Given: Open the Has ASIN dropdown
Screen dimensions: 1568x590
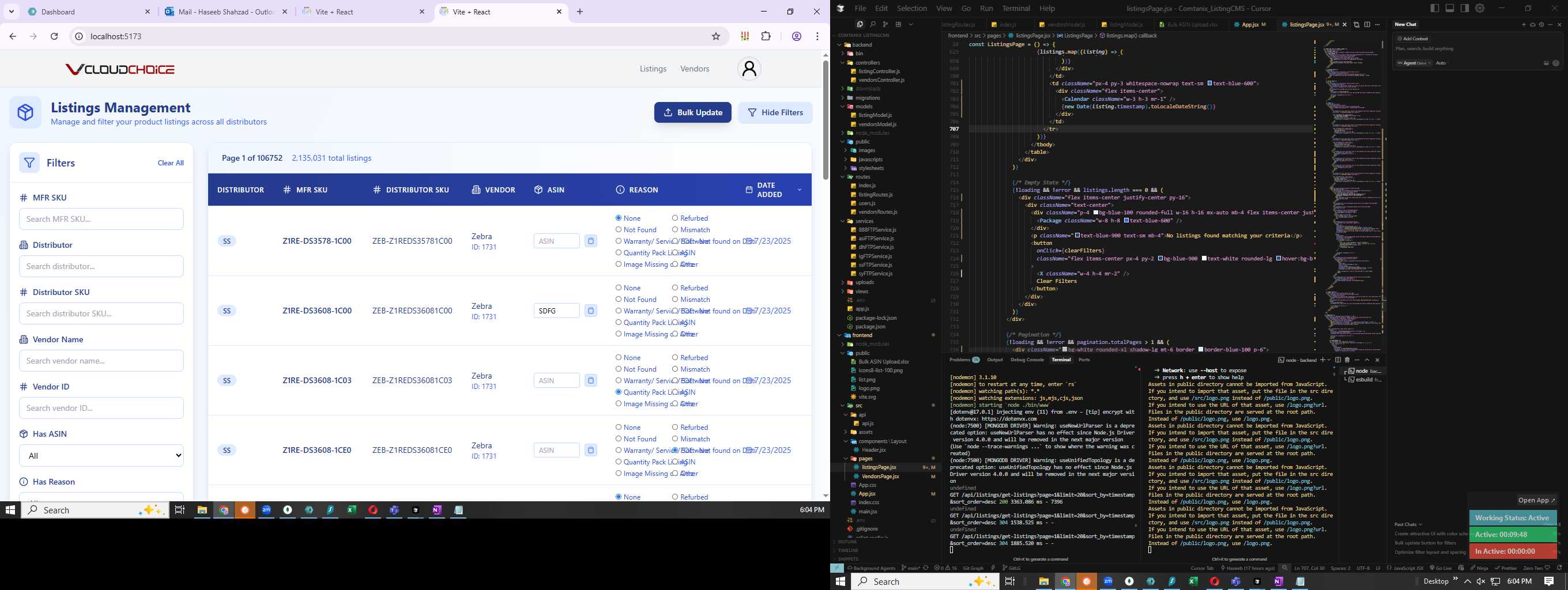Looking at the screenshot, I should coord(101,456).
